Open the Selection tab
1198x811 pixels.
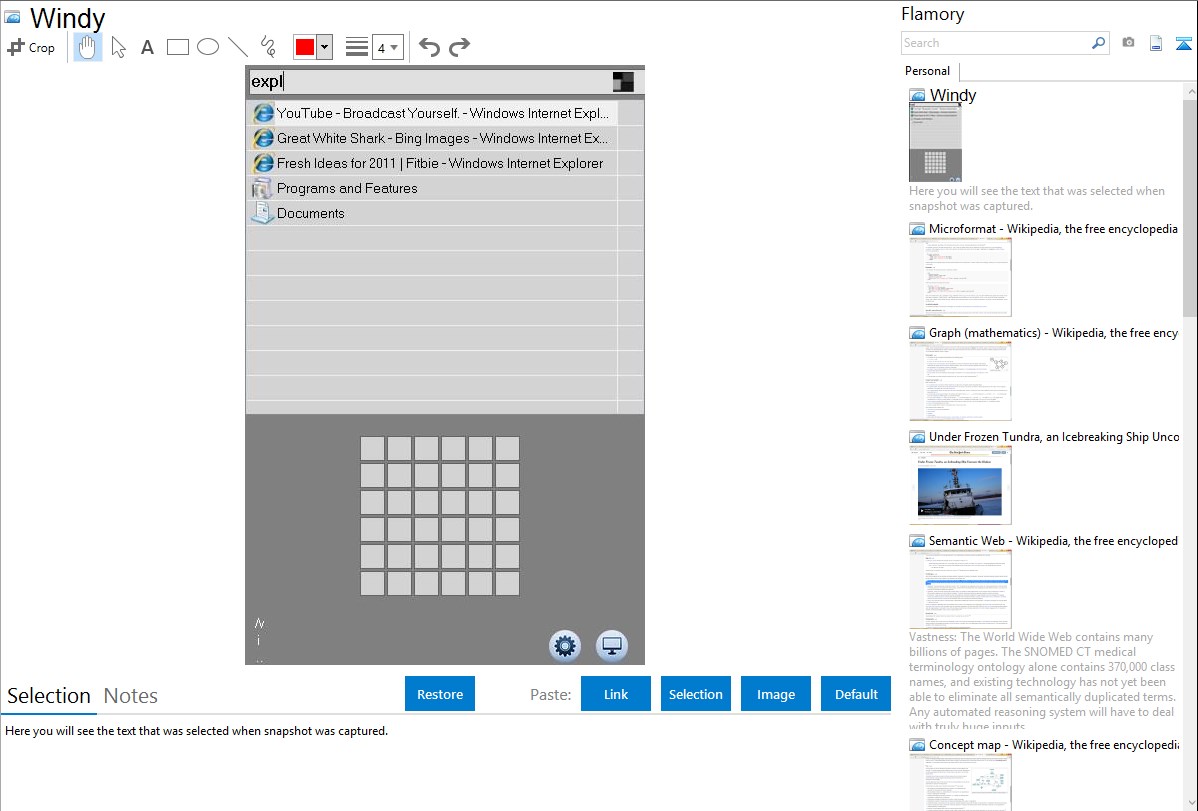(49, 696)
